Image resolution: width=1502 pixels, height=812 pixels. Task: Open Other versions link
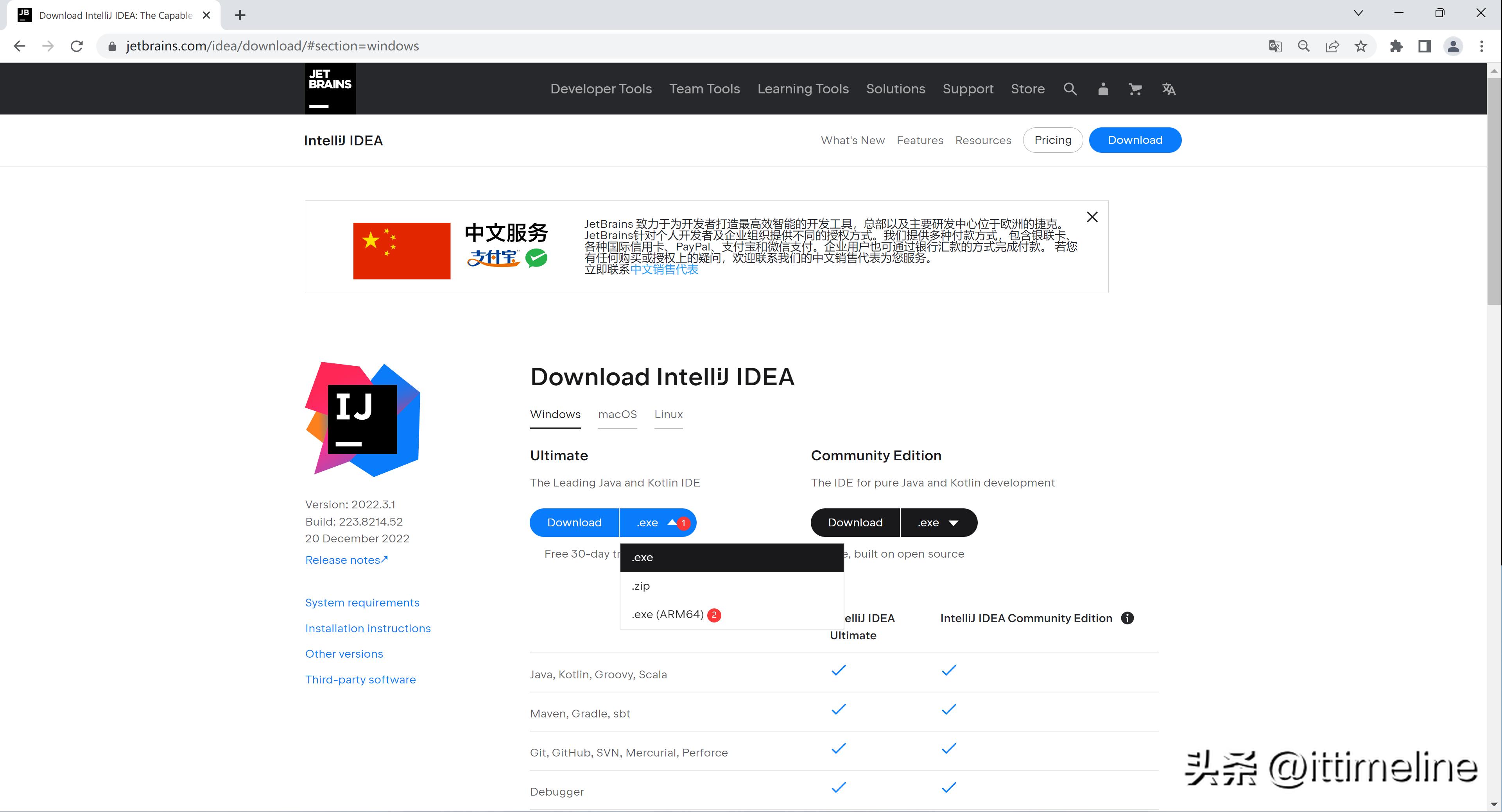coord(344,654)
